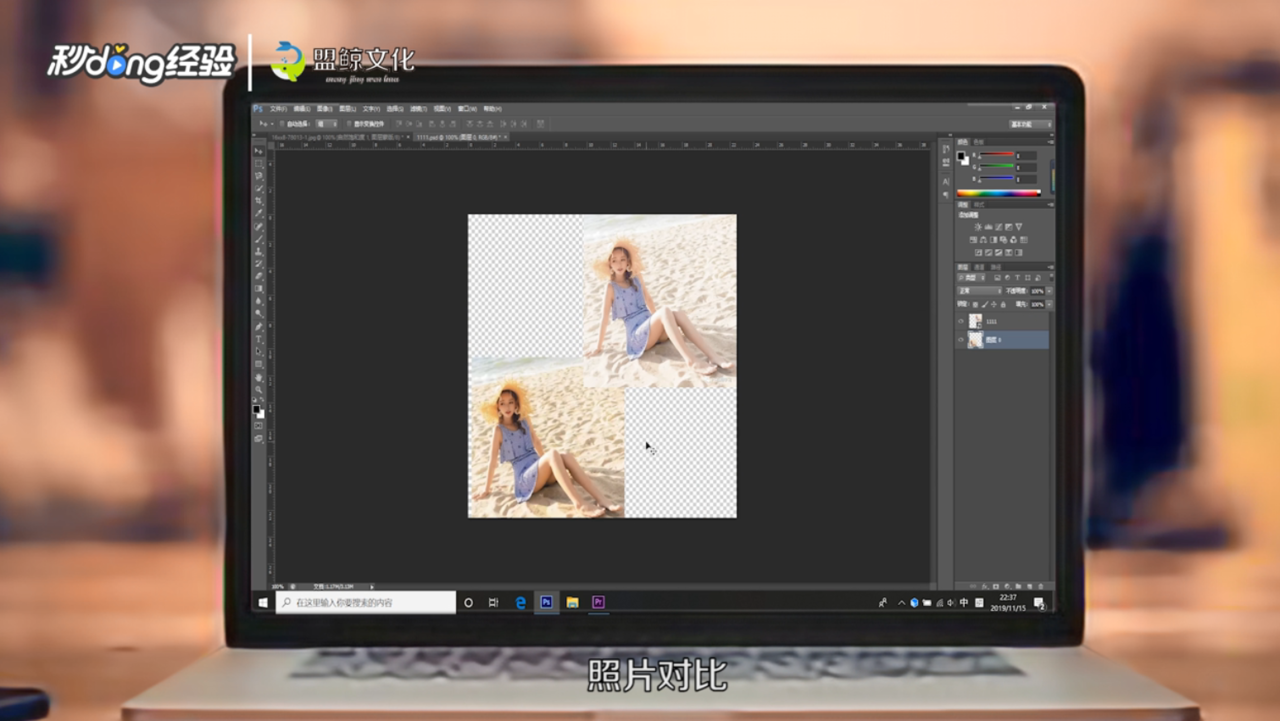Select the Lasso tool
This screenshot has width=1280, height=721.
[259, 176]
